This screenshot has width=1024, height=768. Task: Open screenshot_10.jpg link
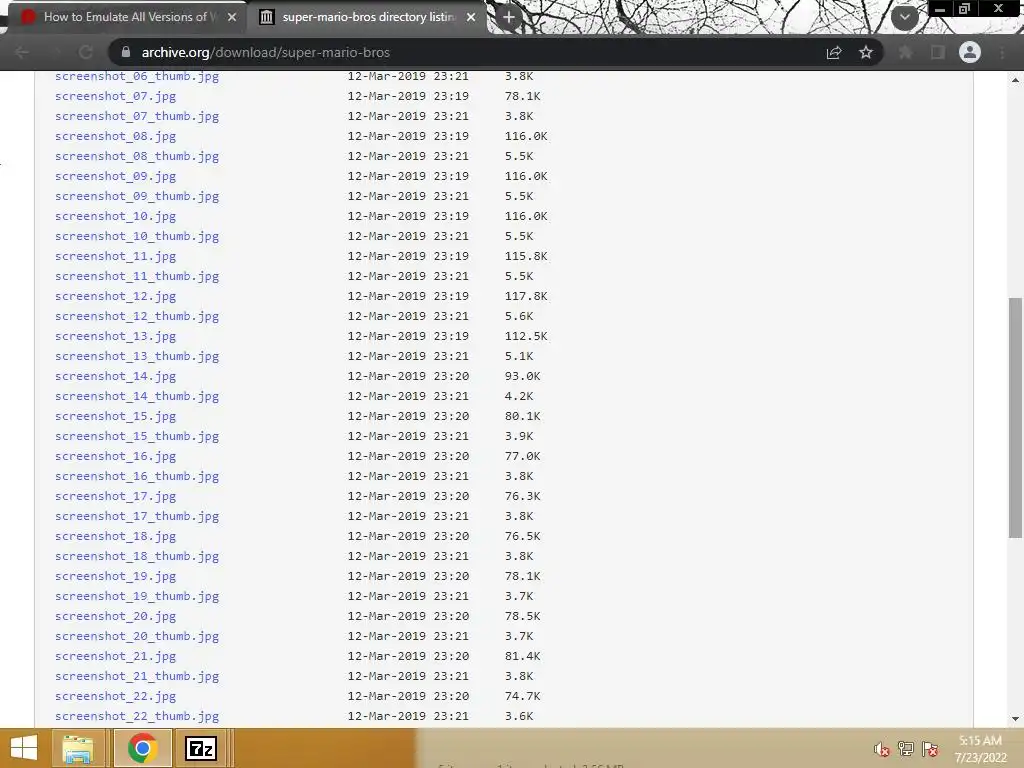tap(116, 216)
